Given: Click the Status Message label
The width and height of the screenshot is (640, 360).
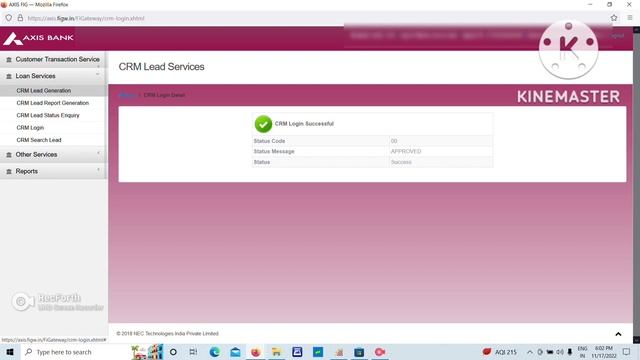Looking at the screenshot, I should point(274,151).
